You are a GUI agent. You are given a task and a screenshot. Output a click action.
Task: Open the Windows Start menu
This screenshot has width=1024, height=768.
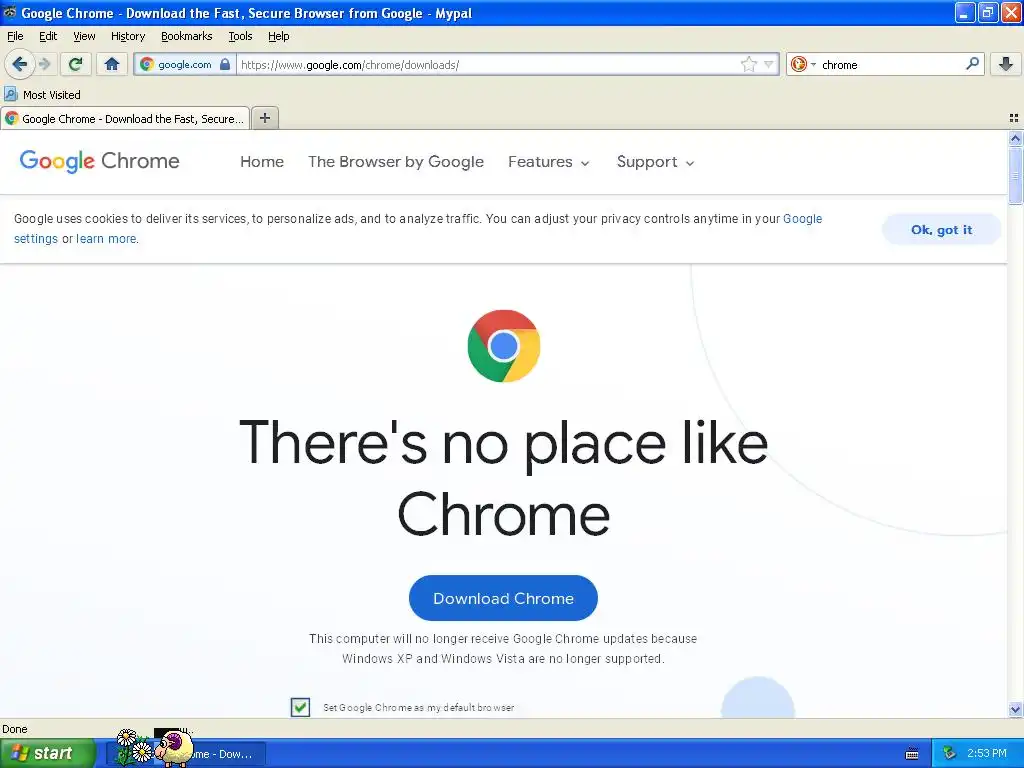[47, 753]
